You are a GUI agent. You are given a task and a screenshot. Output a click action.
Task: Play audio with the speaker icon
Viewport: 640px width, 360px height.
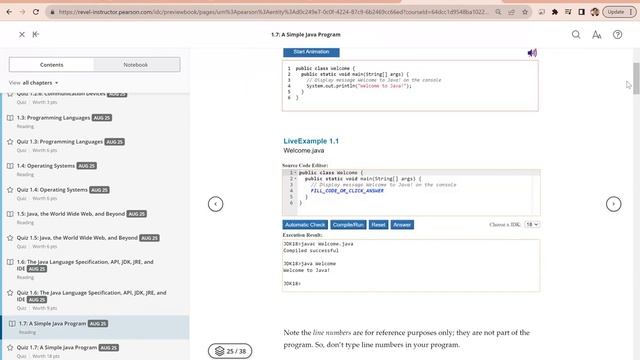(x=532, y=53)
